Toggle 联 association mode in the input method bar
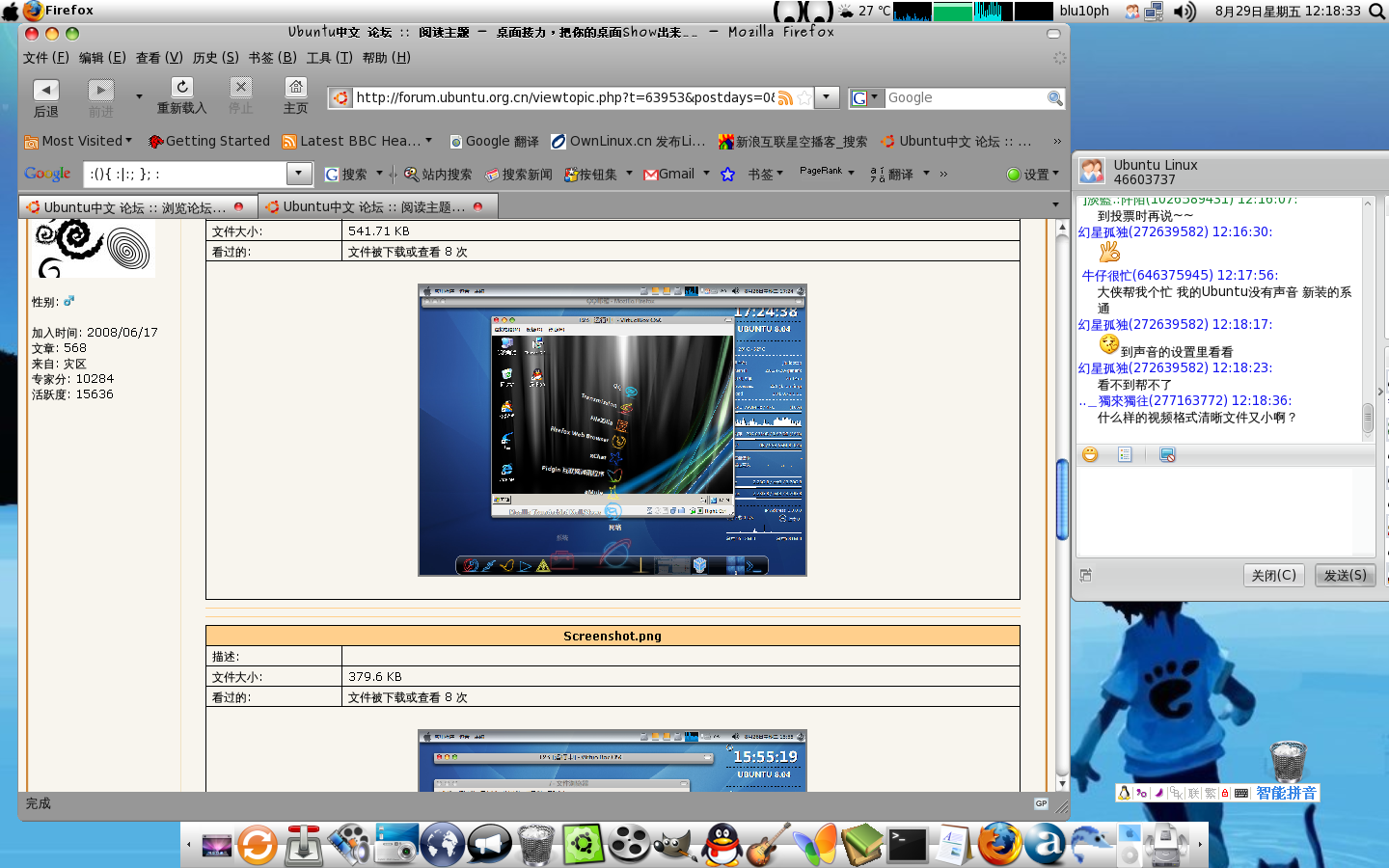 [x=1194, y=793]
